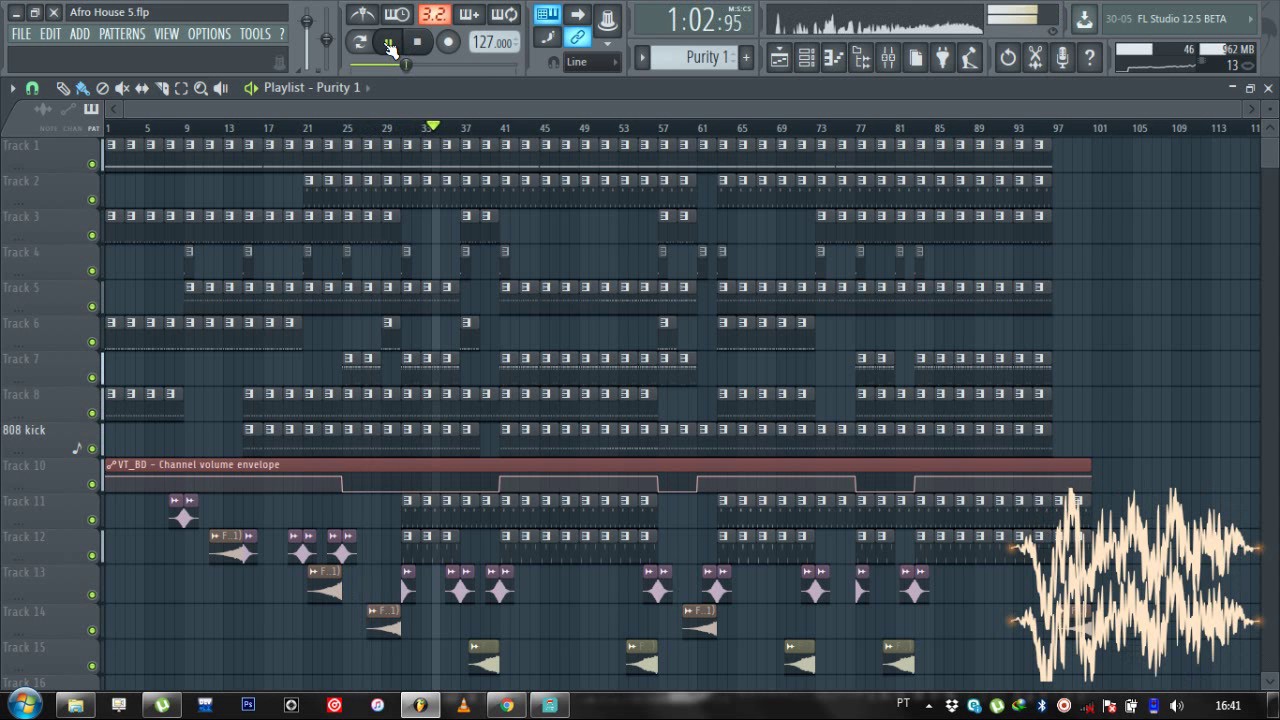Select the Zoom tool in Playlist toolbar
The image size is (1280, 720).
(x=201, y=88)
